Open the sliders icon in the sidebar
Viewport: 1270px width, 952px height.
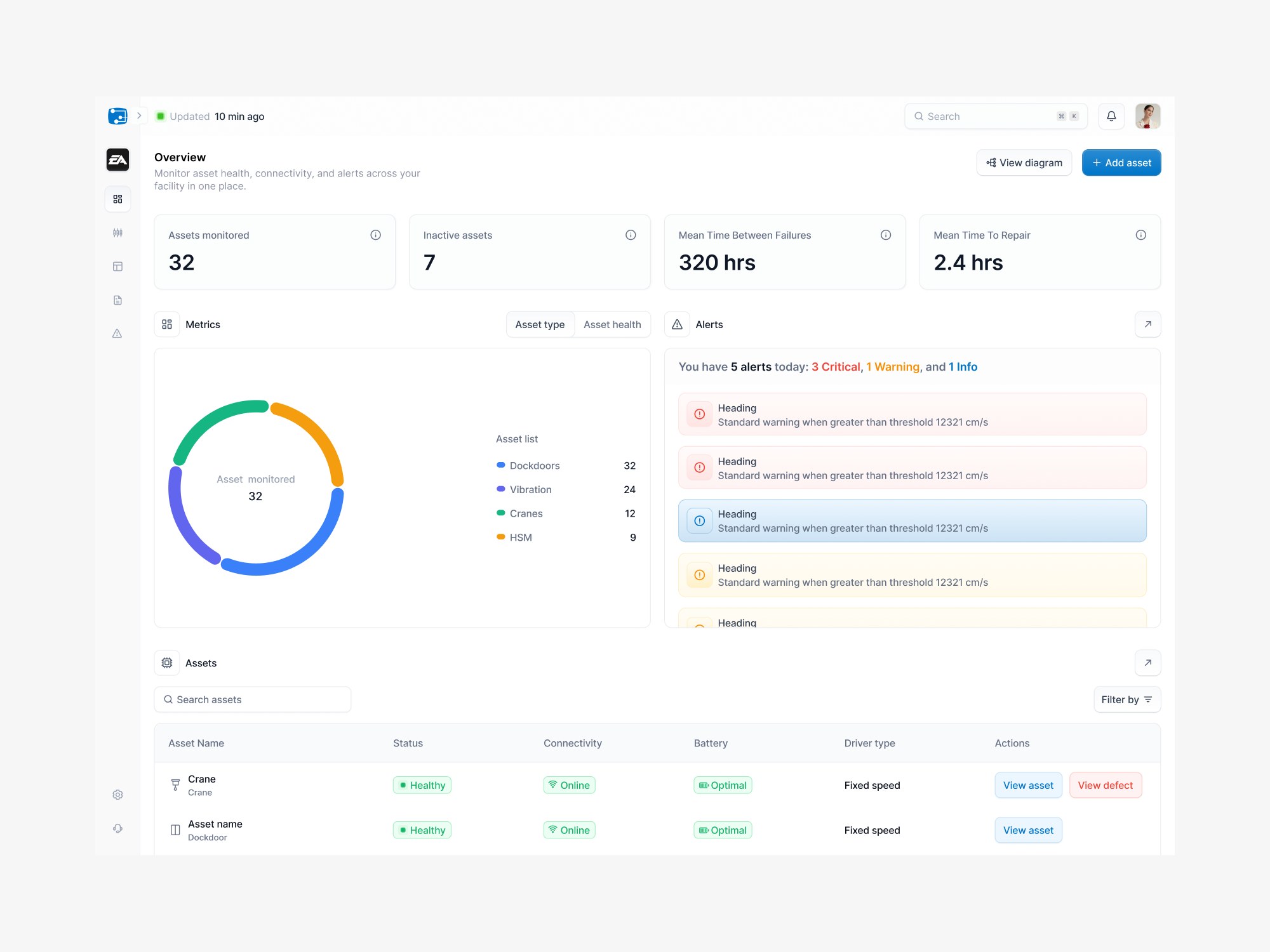pyautogui.click(x=117, y=233)
